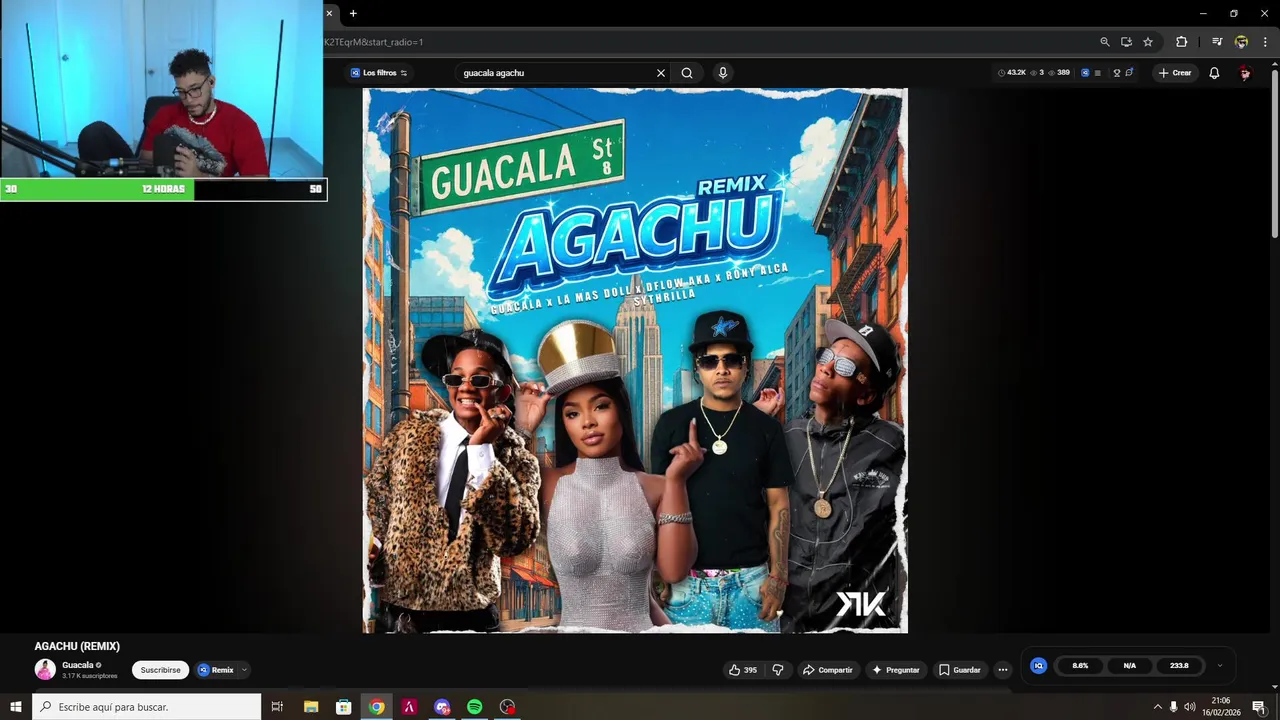Open OBS Studio from the taskbar

(507, 707)
